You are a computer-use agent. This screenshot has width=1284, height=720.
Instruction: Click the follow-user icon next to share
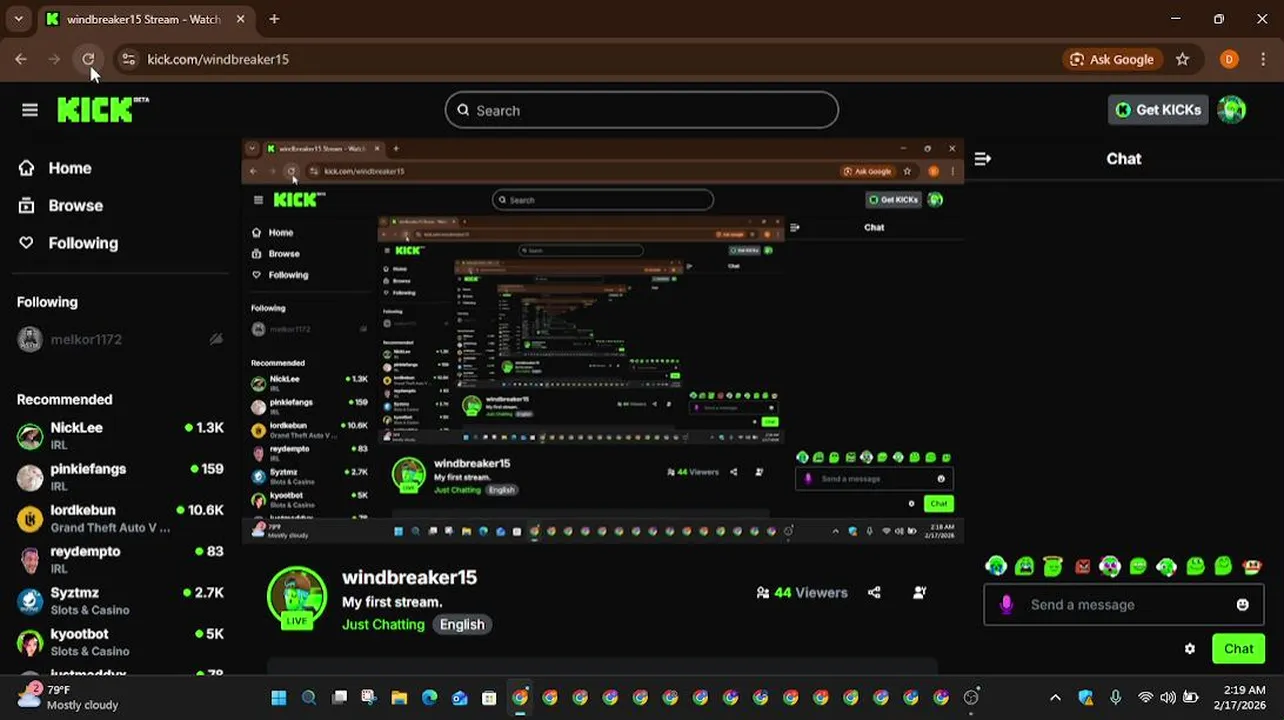[920, 593]
